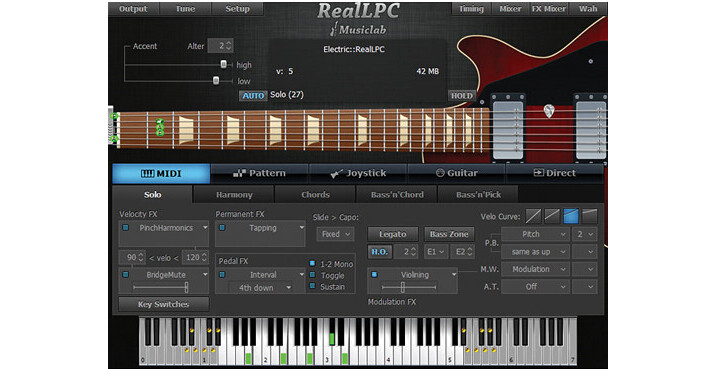Screen dimensions: 716x376
Task: Open the FX Mixer panel
Action: tap(548, 9)
